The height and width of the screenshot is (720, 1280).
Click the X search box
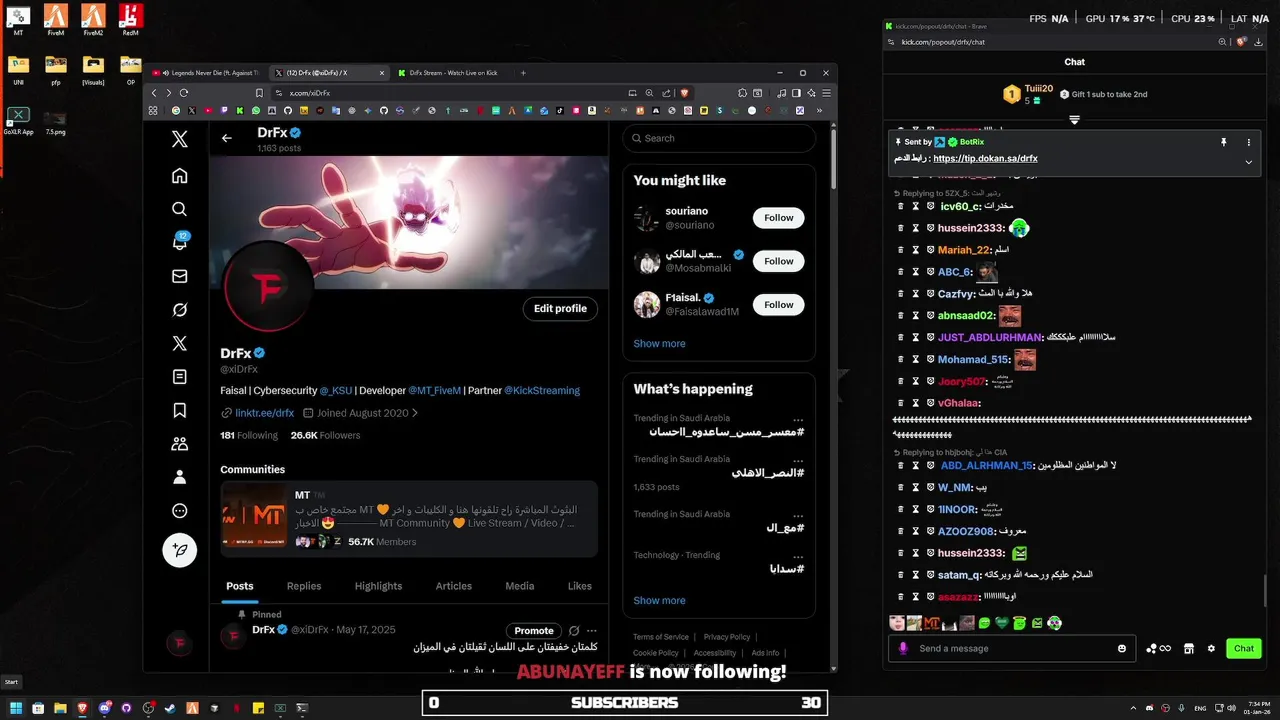pyautogui.click(x=719, y=138)
